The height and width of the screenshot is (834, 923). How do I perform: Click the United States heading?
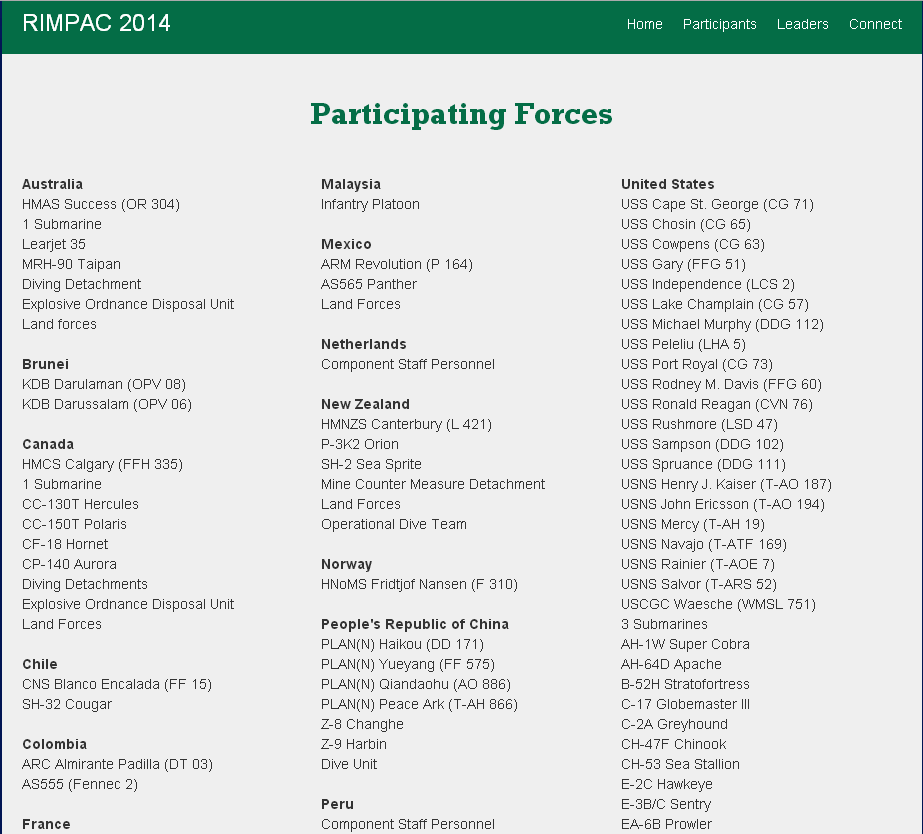(x=667, y=184)
